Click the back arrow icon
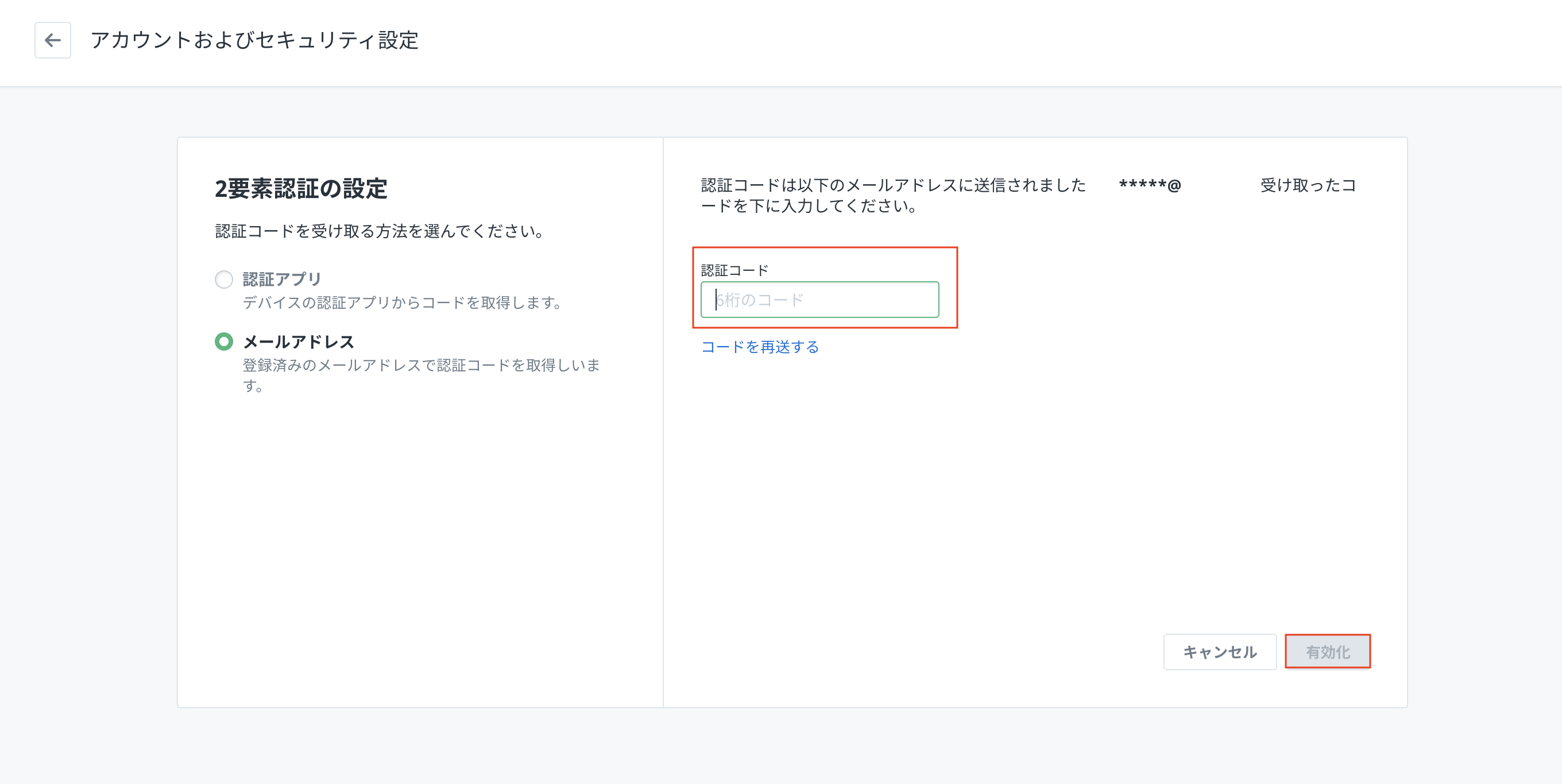The image size is (1562, 784). click(53, 41)
